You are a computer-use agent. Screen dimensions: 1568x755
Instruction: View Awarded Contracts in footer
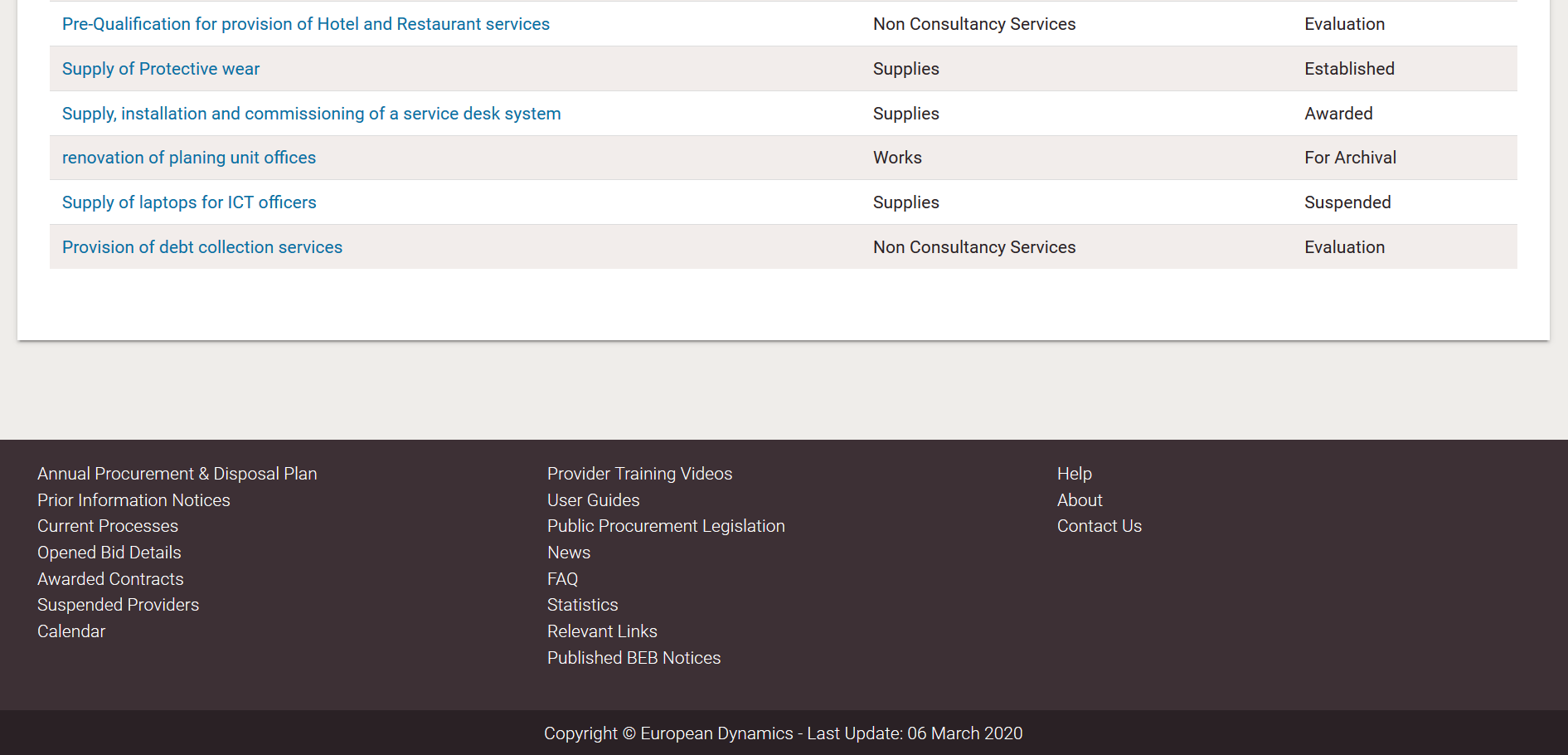point(110,579)
